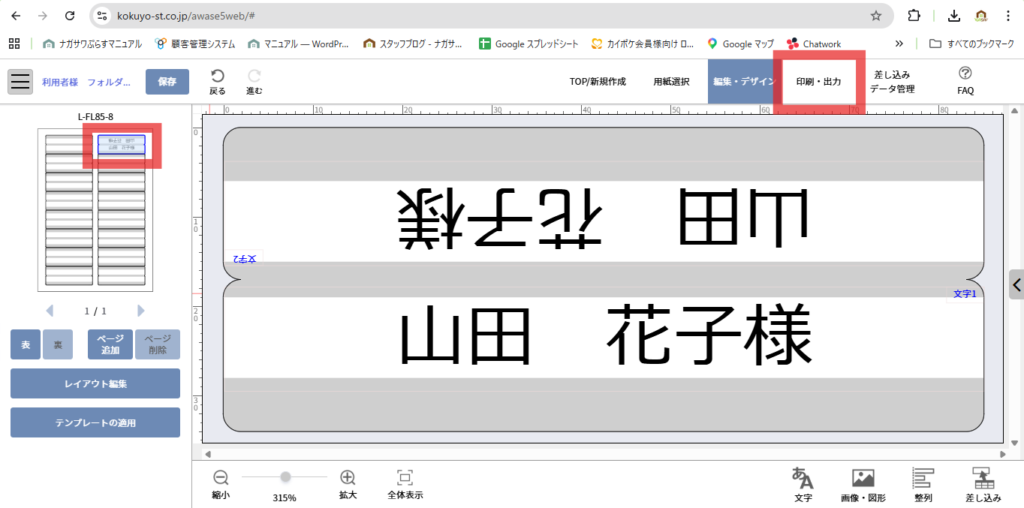Open the merge (差し込み) tool icon
The width and height of the screenshot is (1024, 508).
point(983,478)
